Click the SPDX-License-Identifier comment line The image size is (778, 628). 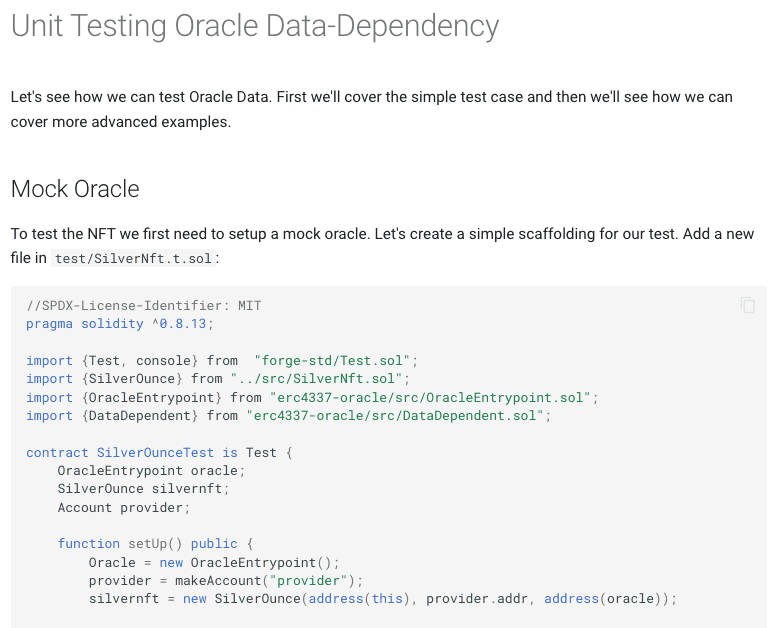(x=144, y=305)
